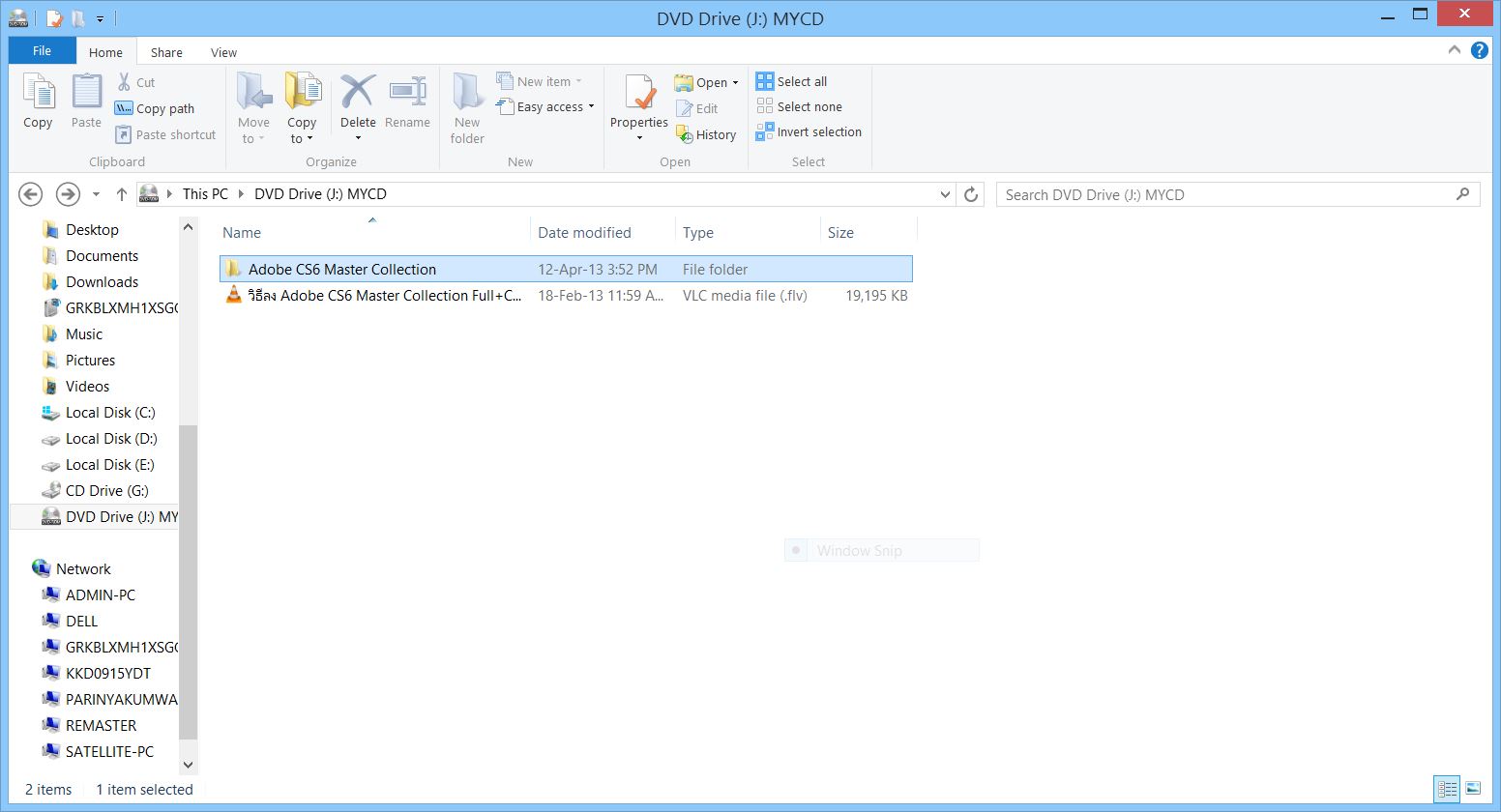Open the SATELLITE-PC network computer
1501x812 pixels.
click(109, 751)
